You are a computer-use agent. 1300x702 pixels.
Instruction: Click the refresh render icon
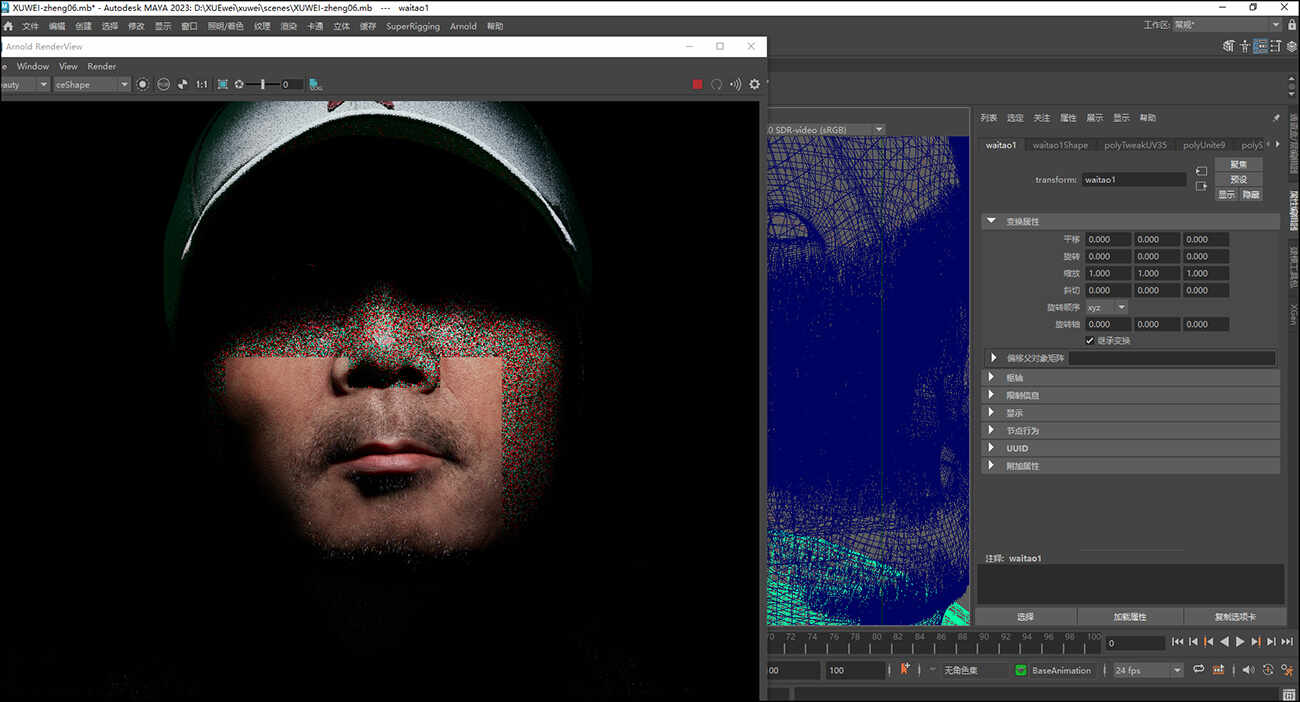pos(716,85)
